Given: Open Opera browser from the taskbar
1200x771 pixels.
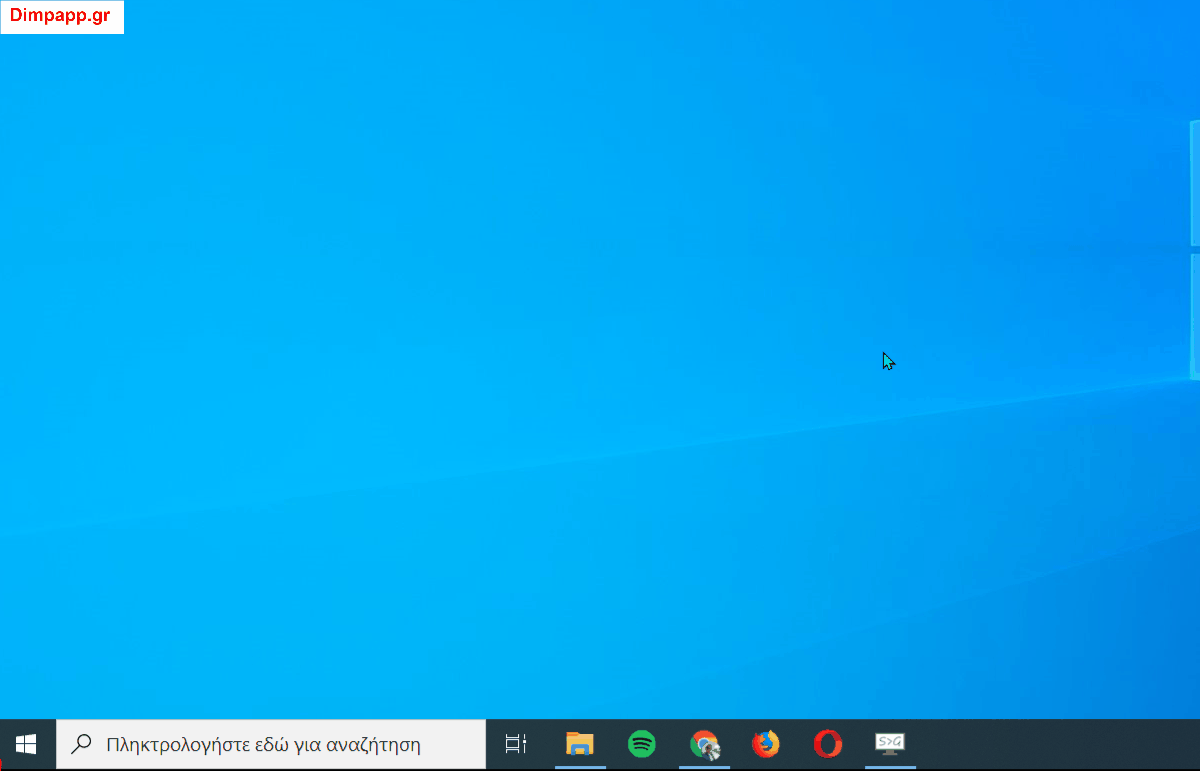Looking at the screenshot, I should click(828, 744).
